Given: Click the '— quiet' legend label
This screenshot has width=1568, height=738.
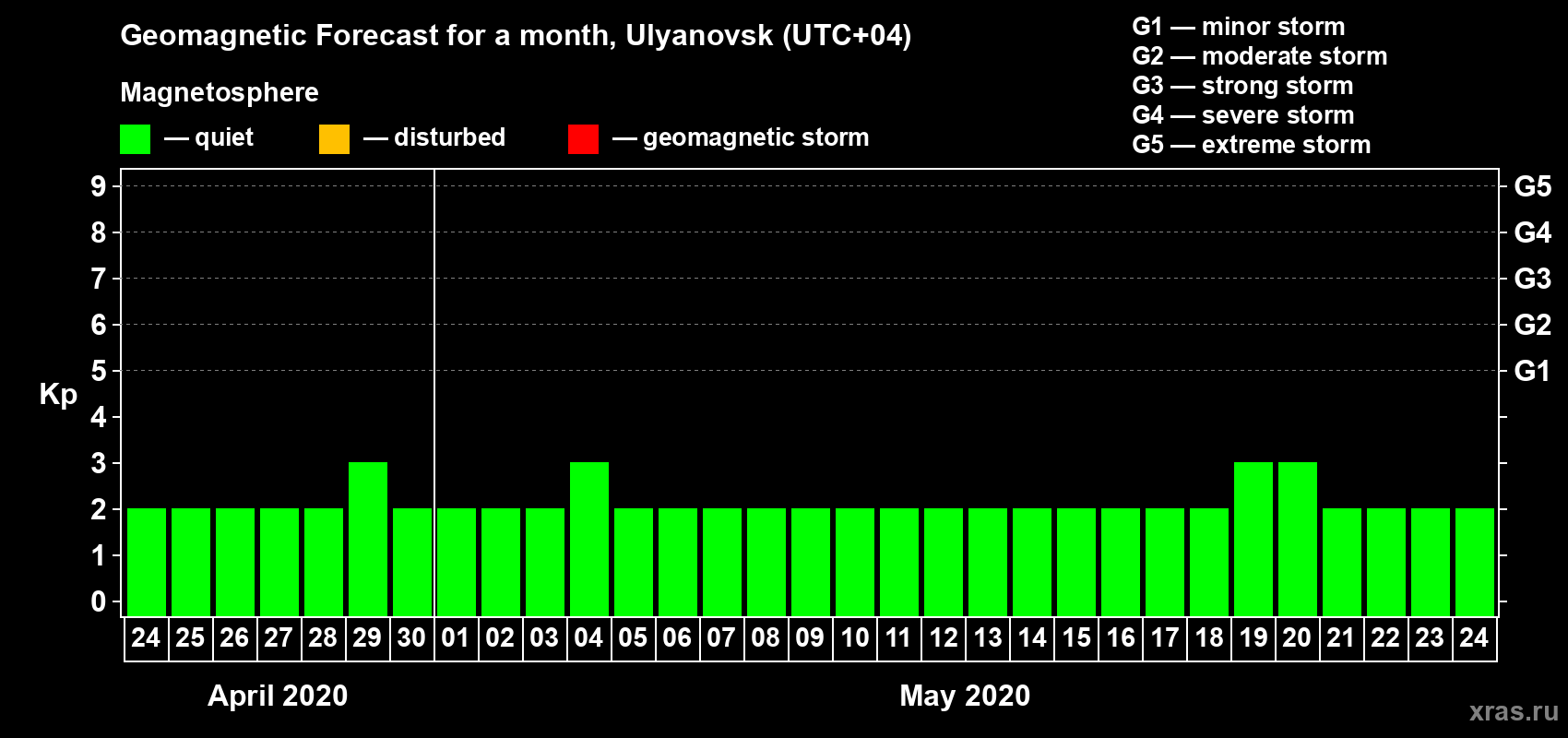Looking at the screenshot, I should [x=208, y=137].
